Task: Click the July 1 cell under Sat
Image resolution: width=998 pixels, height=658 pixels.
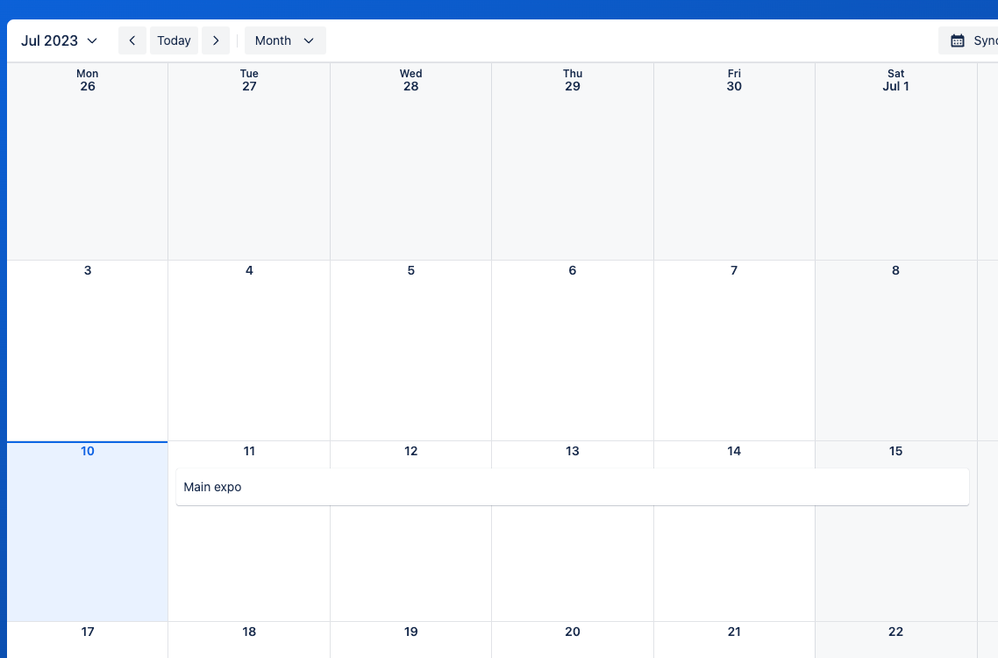Action: [x=895, y=160]
